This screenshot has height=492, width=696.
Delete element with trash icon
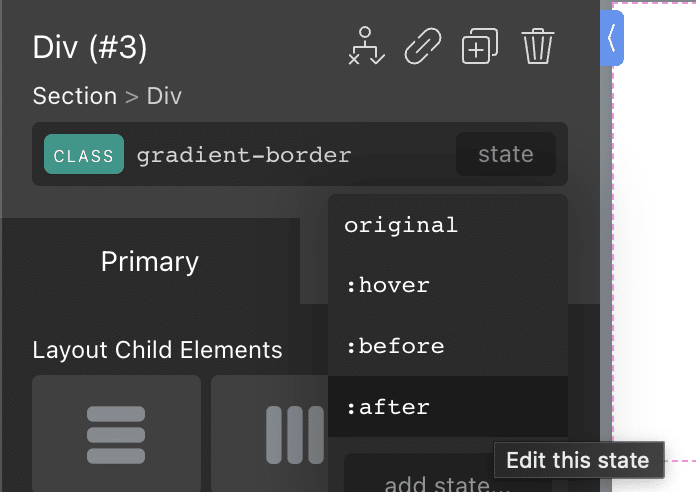tap(538, 46)
